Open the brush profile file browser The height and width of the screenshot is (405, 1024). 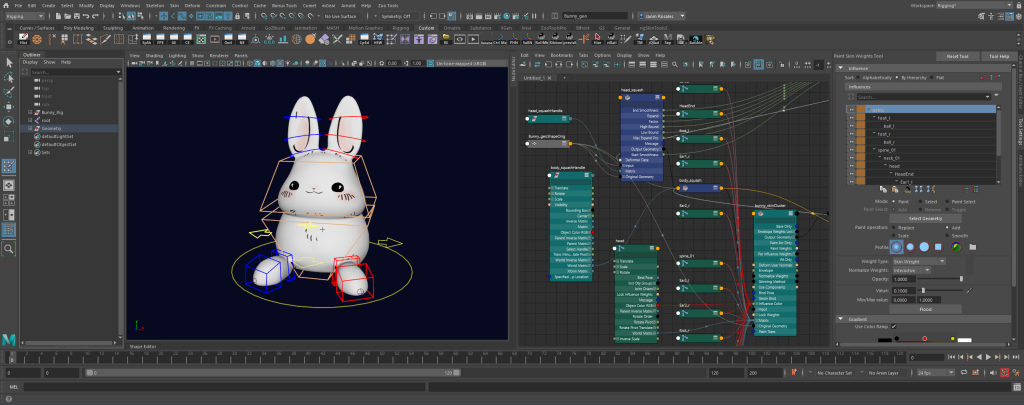974,246
